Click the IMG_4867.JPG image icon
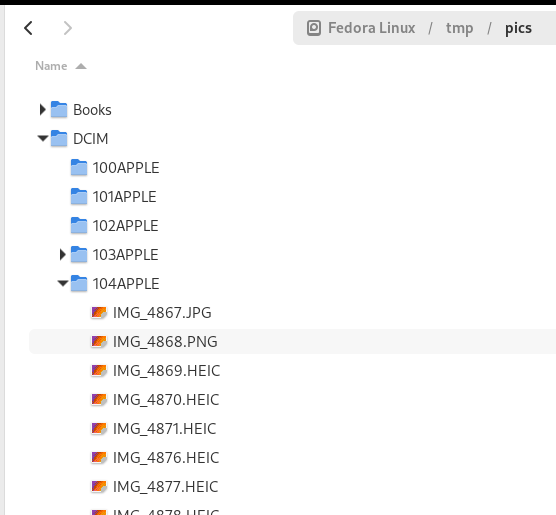 pyautogui.click(x=99, y=313)
